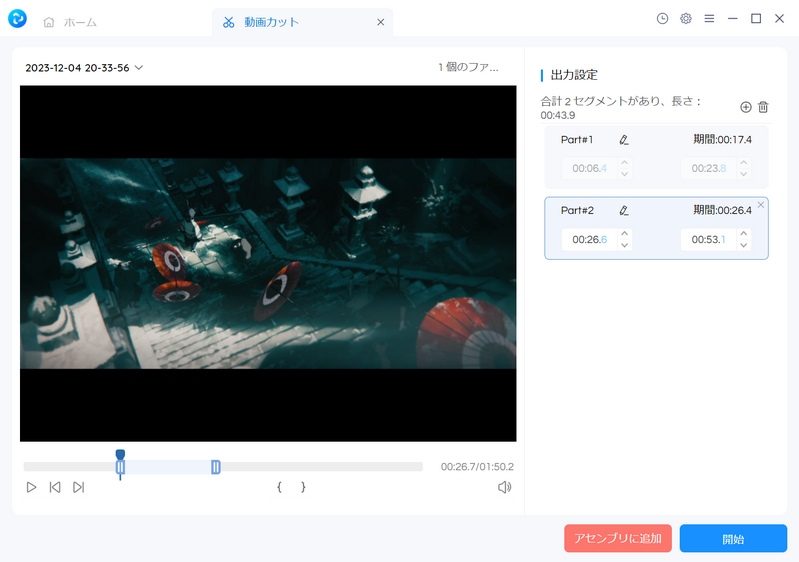Image resolution: width=799 pixels, height=562 pixels.
Task: Step to previous frame
Action: click(x=55, y=487)
